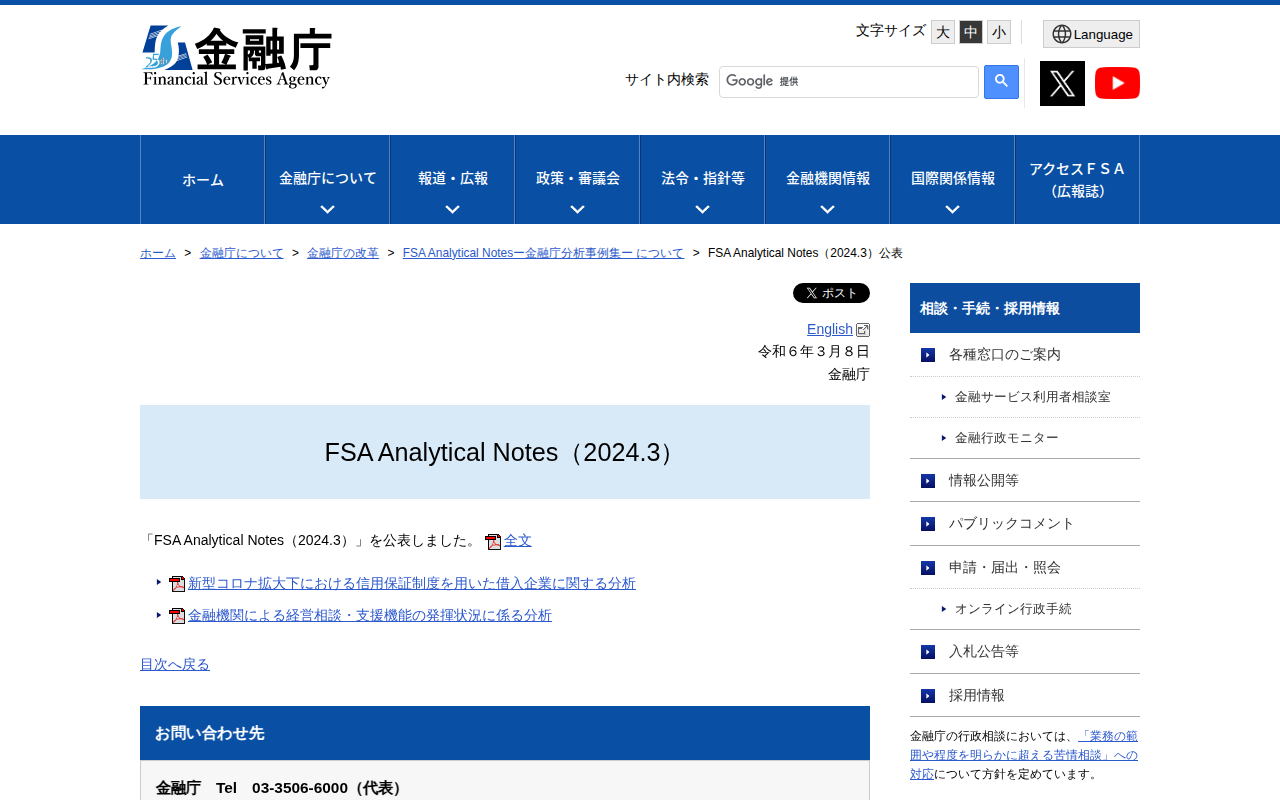Open the FSA logo home link

pos(237,57)
